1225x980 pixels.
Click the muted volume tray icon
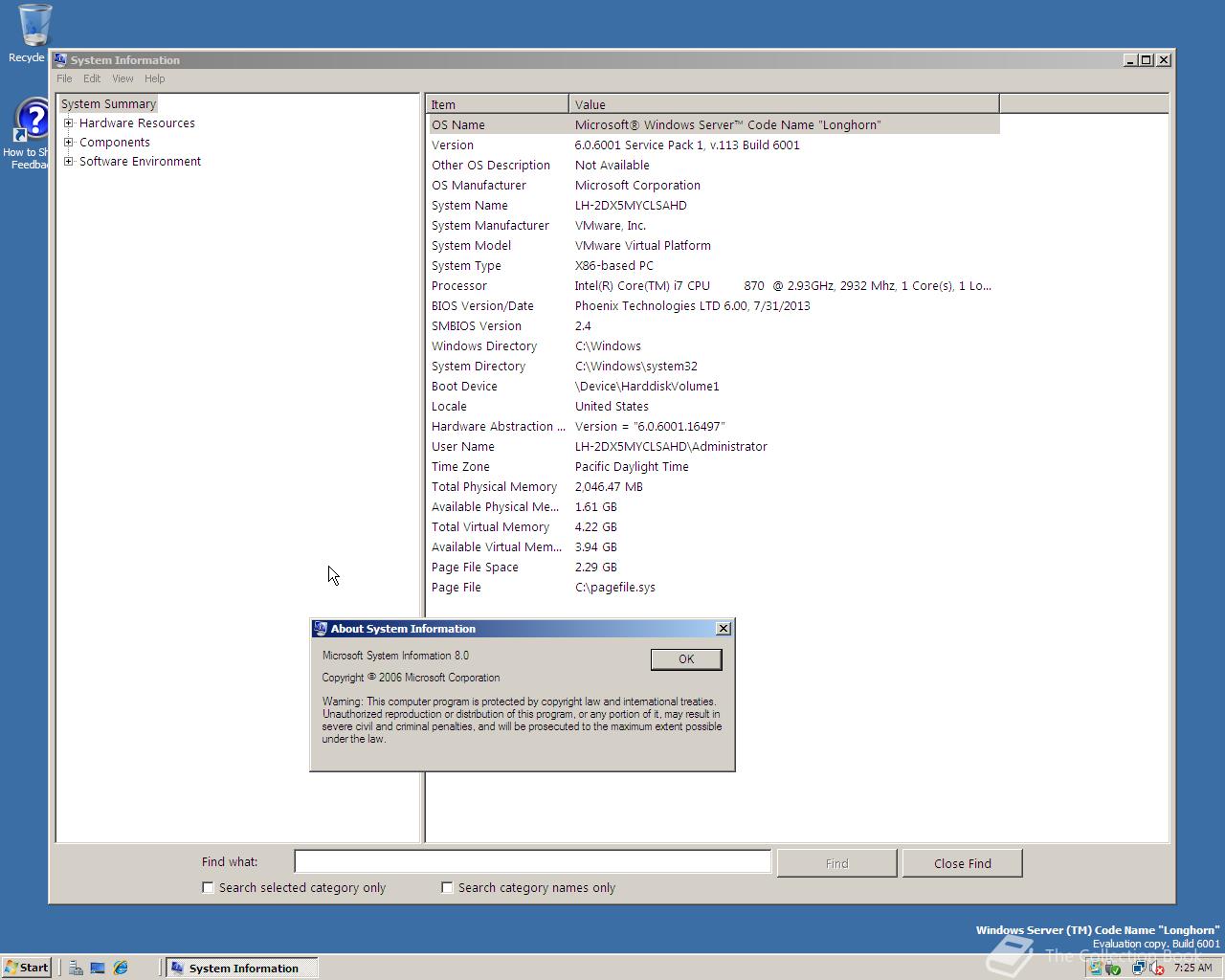point(1156,968)
